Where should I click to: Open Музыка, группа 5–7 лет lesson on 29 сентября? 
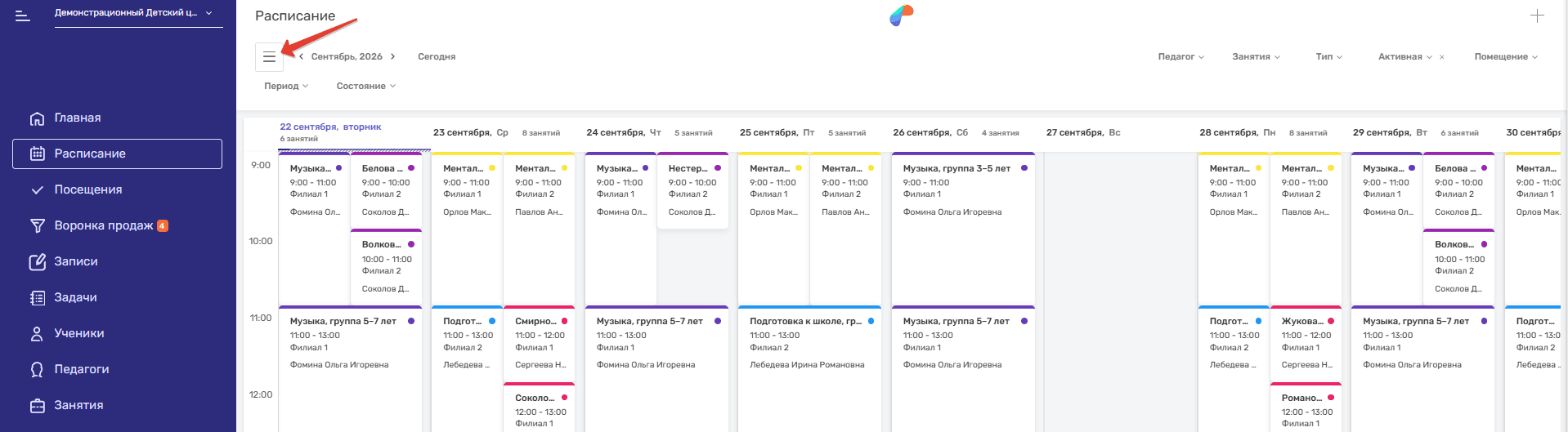[1422, 368]
